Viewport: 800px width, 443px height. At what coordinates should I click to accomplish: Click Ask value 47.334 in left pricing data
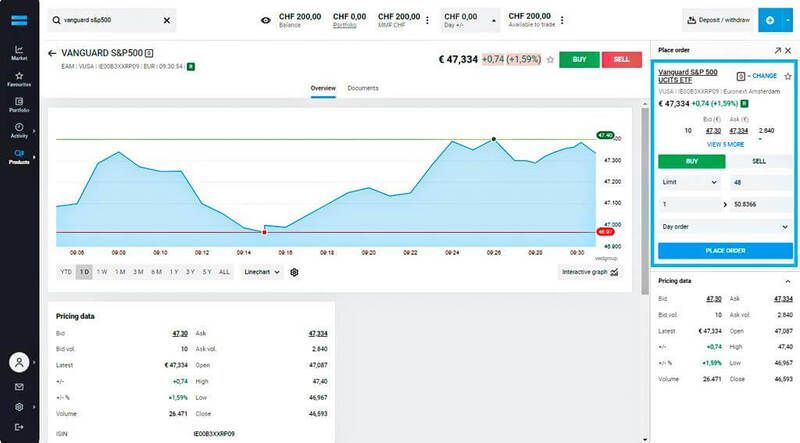click(318, 333)
